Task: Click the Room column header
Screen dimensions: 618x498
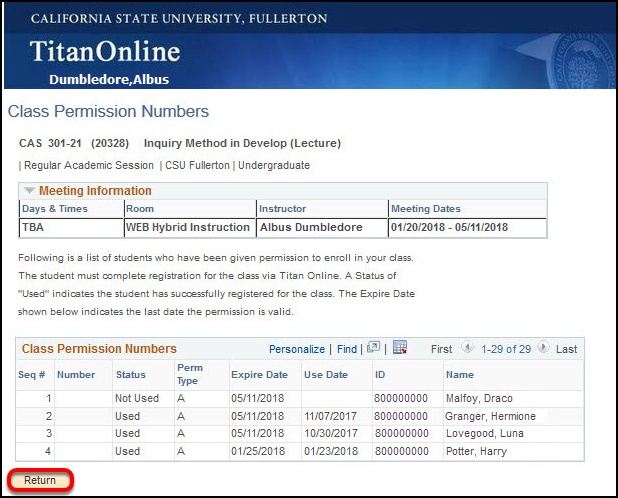Action: pyautogui.click(x=140, y=209)
